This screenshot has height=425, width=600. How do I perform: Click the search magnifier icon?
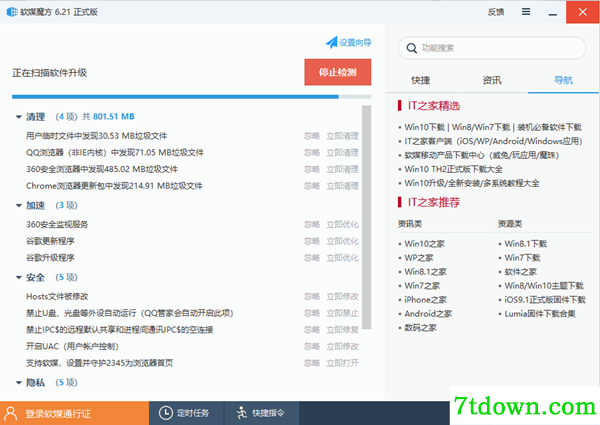point(412,48)
